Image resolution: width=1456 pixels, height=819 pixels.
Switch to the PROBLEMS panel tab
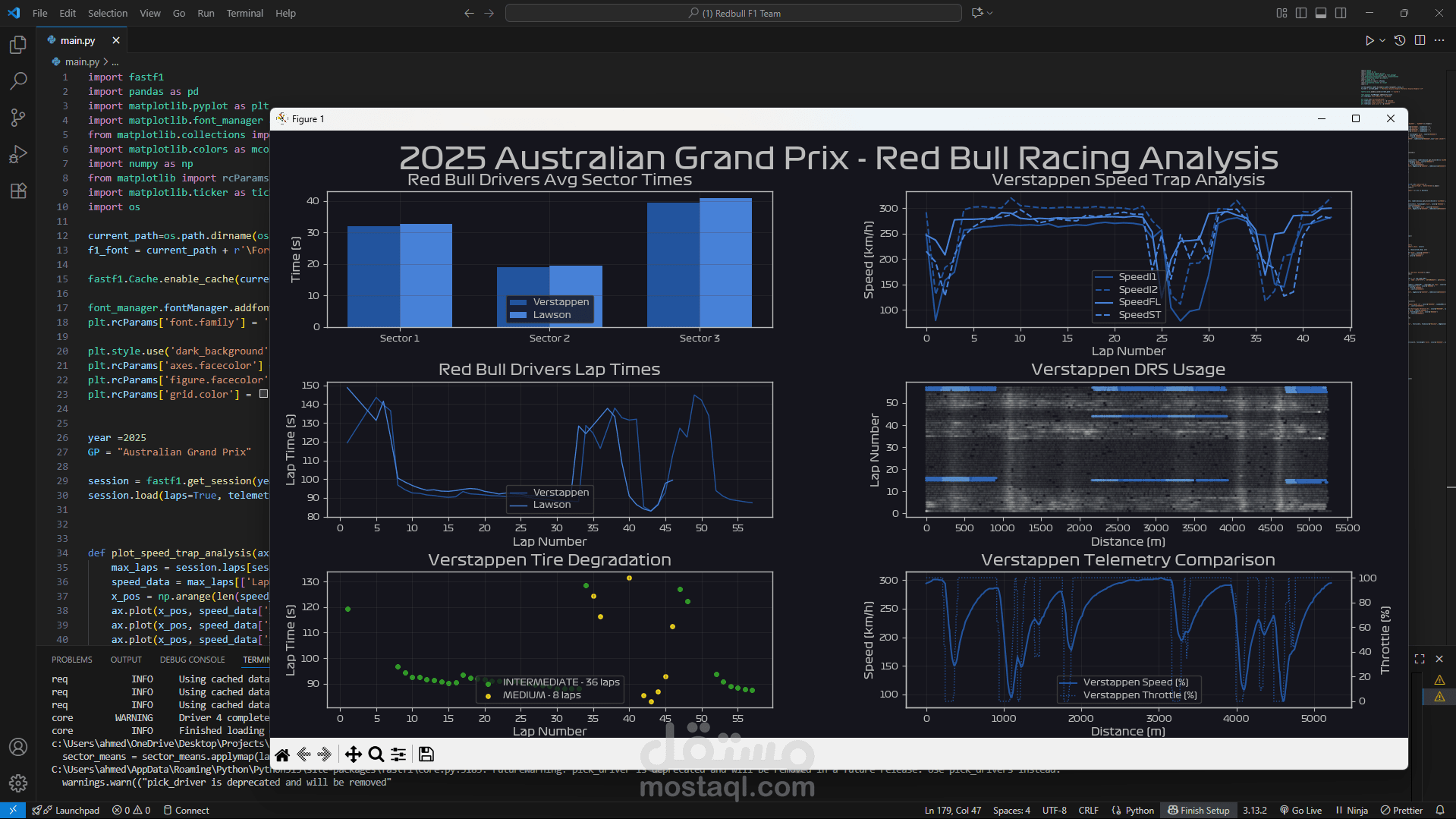pos(72,660)
